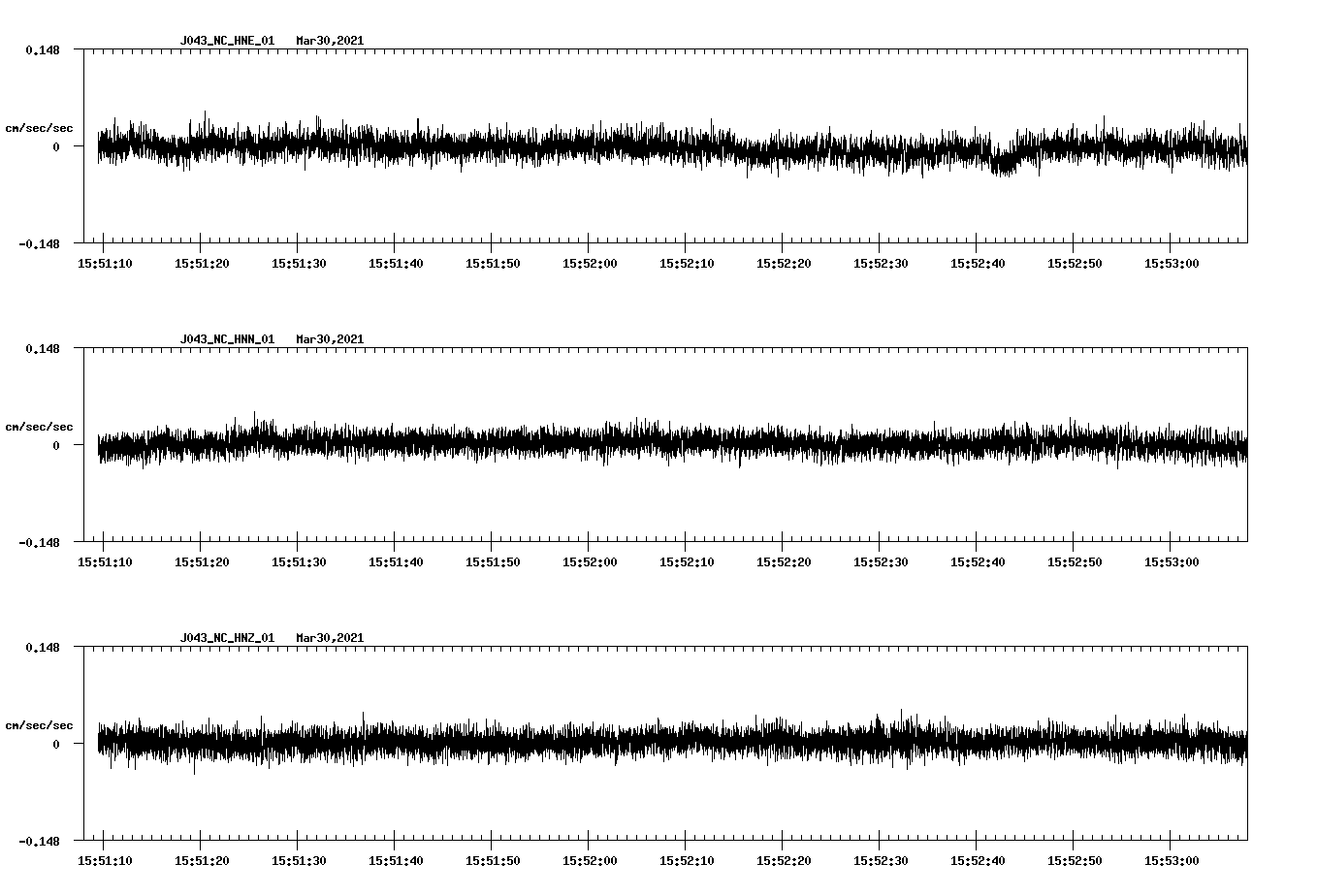Viewport: 1317px width, 896px height.
Task: Click the Mar30,2021 date on middle plot
Action: coord(331,338)
